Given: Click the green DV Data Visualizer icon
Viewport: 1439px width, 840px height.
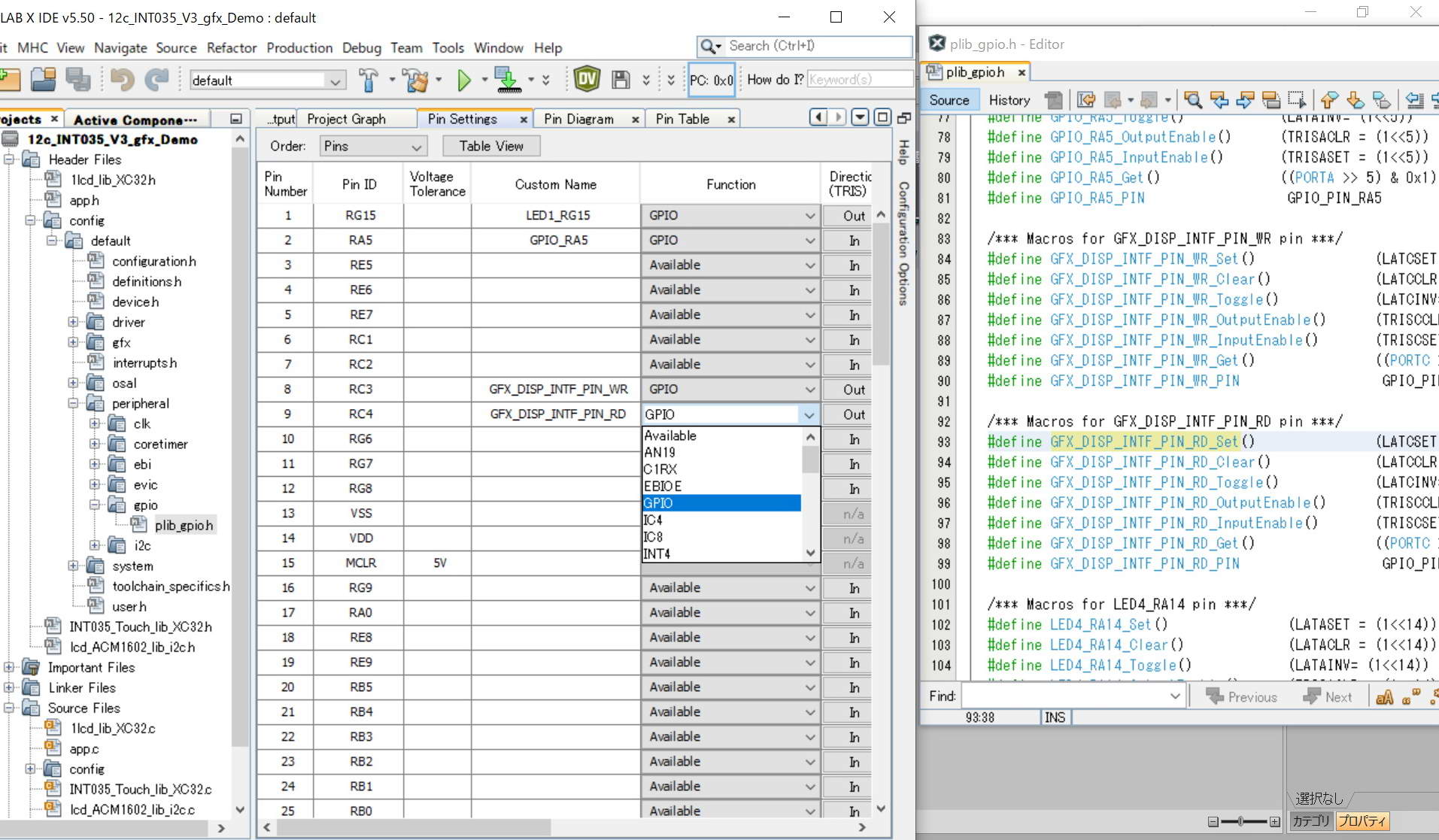Looking at the screenshot, I should tap(587, 79).
